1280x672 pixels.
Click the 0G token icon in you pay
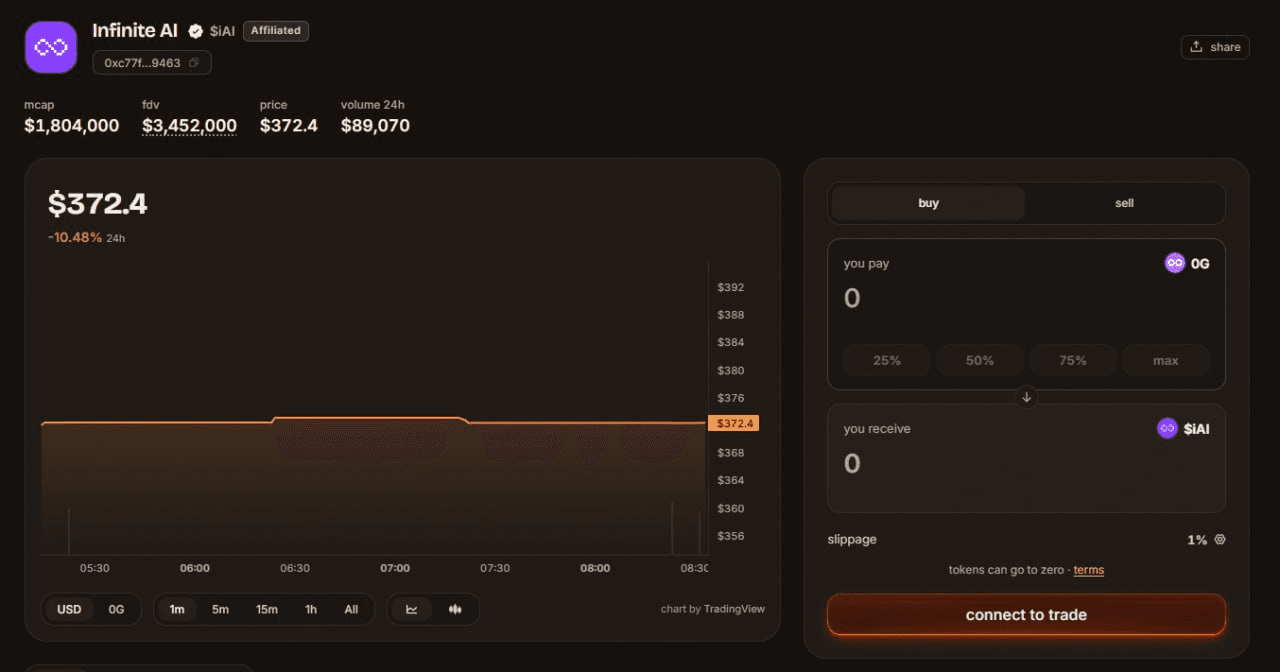1175,263
